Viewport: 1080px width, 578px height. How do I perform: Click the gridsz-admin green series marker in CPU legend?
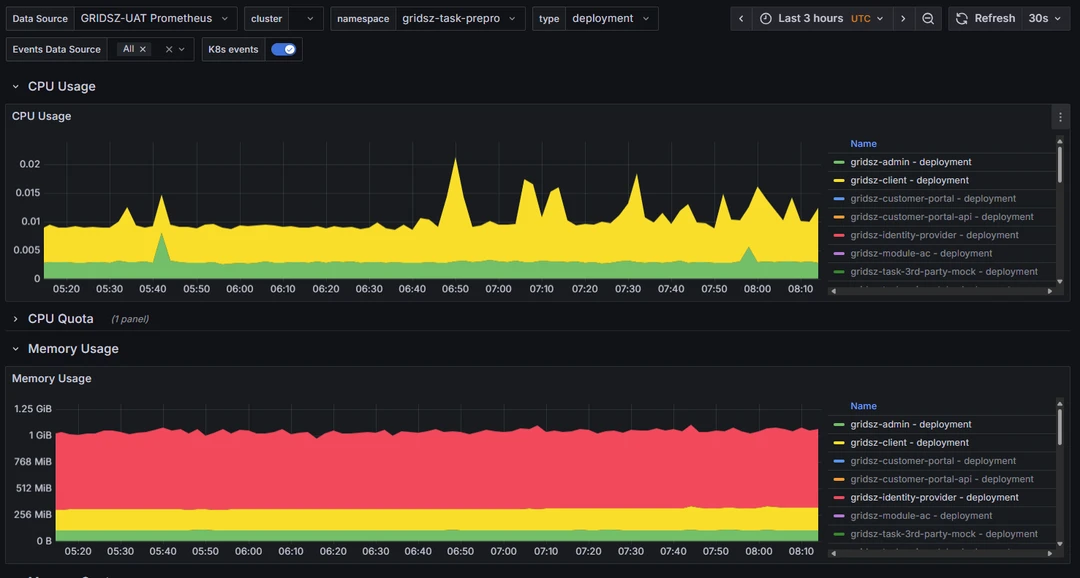(x=839, y=162)
